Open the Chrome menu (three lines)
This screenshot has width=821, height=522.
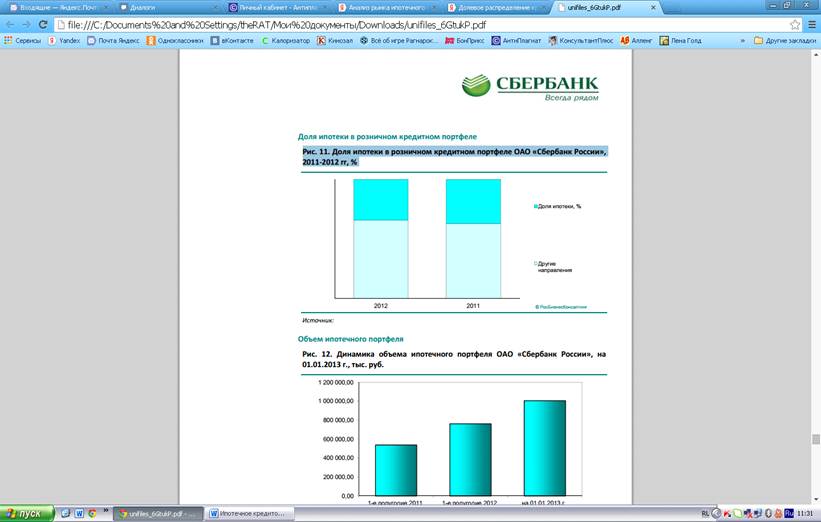click(x=812, y=25)
